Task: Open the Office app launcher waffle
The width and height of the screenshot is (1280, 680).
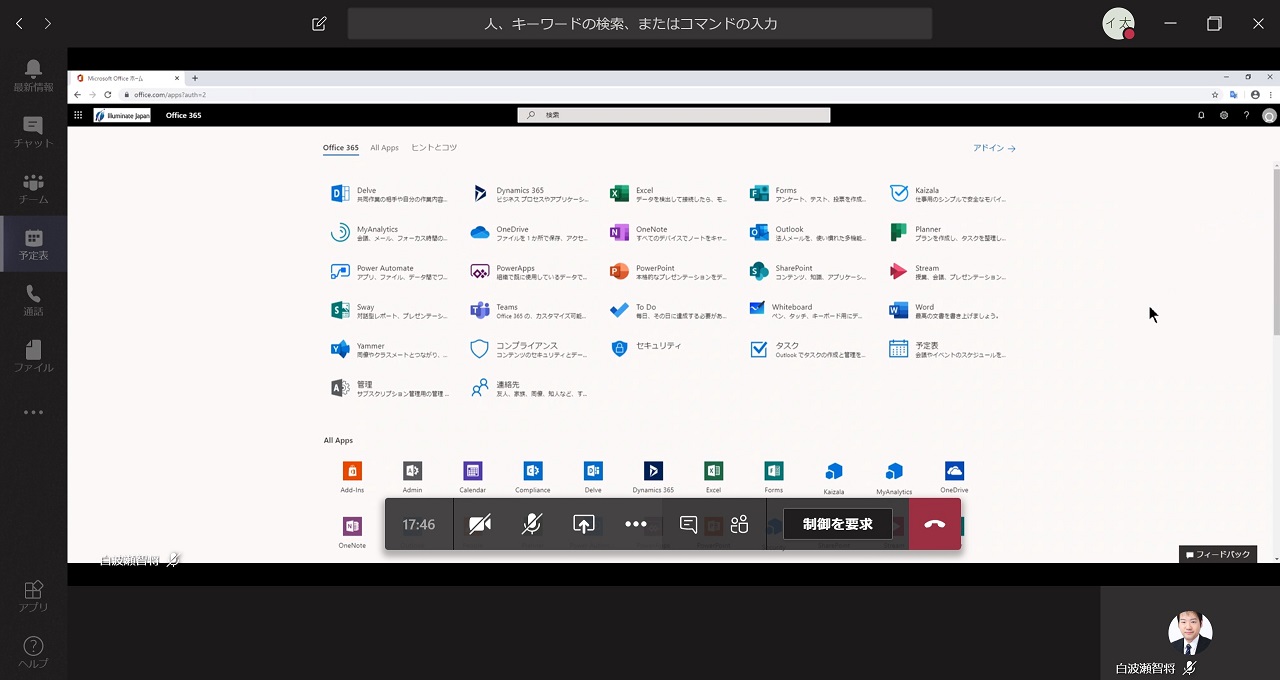Action: coord(78,115)
